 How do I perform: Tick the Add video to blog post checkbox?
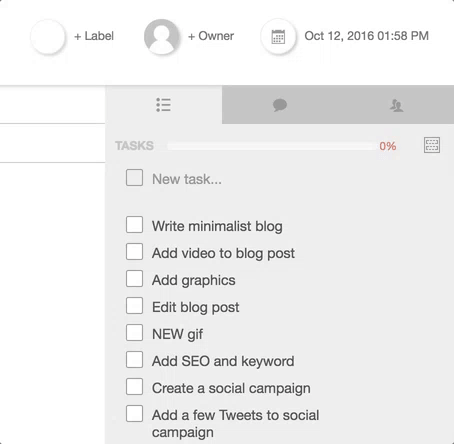coord(134,251)
